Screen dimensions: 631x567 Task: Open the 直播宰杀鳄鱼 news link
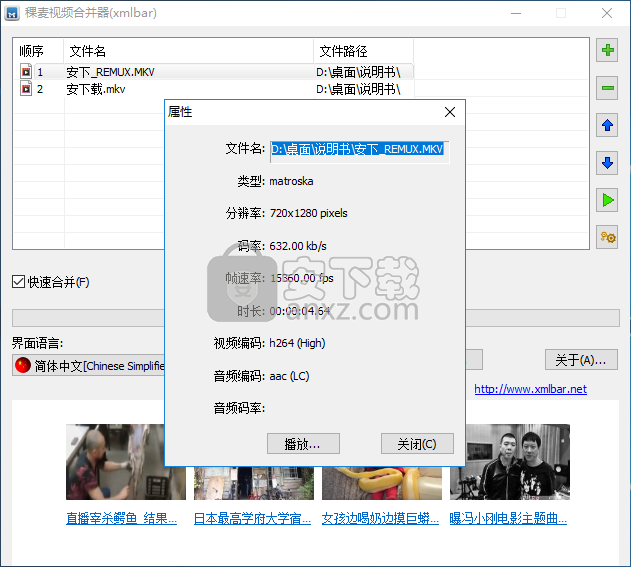tap(122, 518)
